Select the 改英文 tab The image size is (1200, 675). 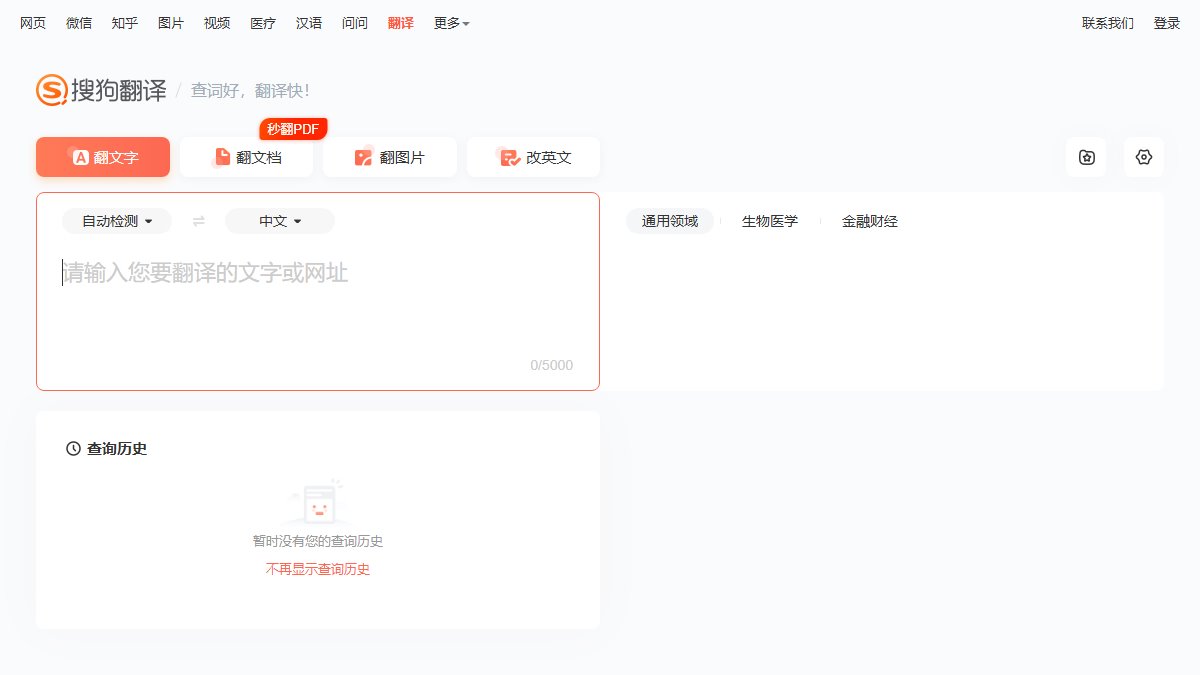[x=533, y=157]
